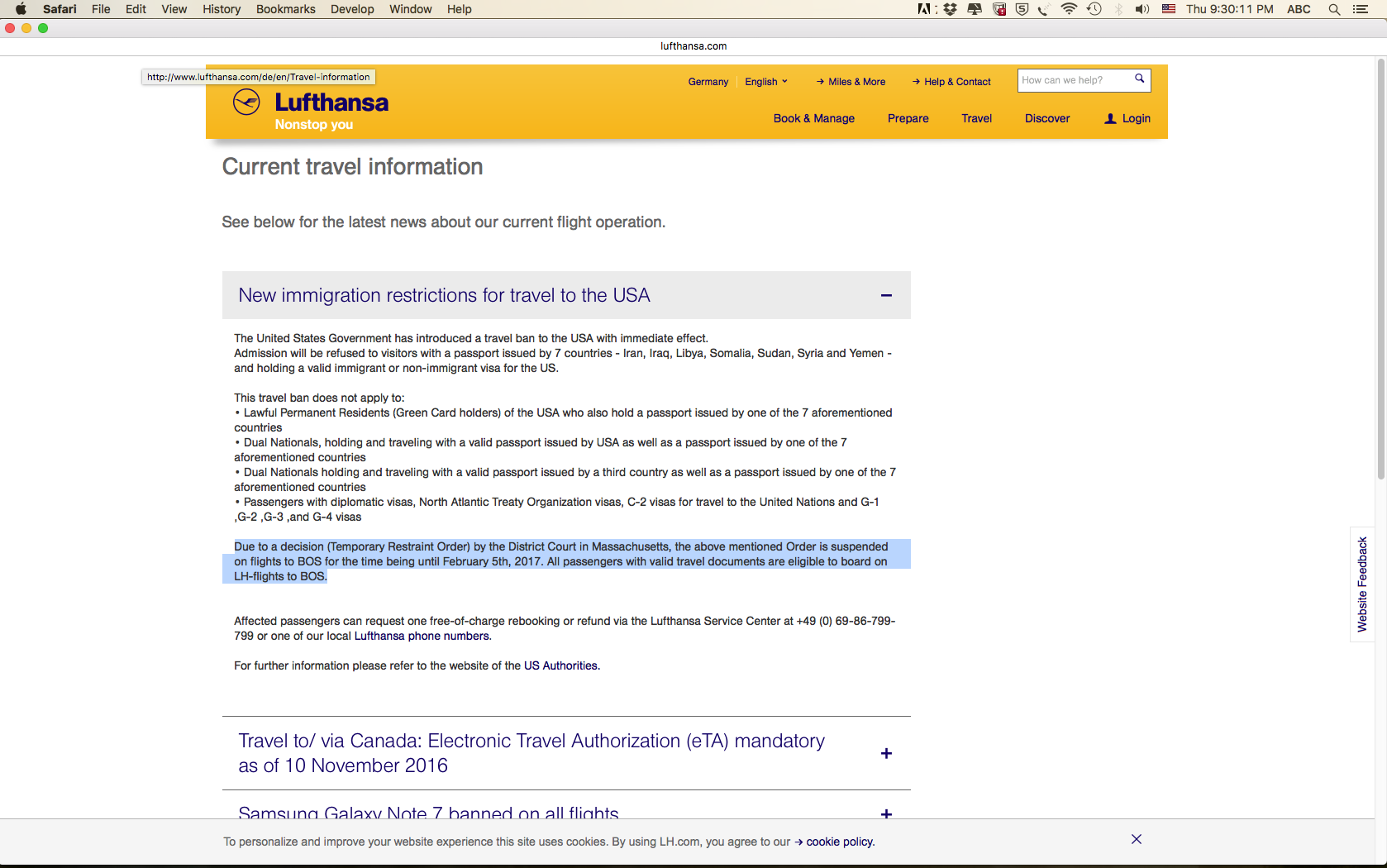This screenshot has height=868, width=1387.
Task: Click the lufthansa.com address bar
Action: pyautogui.click(x=693, y=46)
